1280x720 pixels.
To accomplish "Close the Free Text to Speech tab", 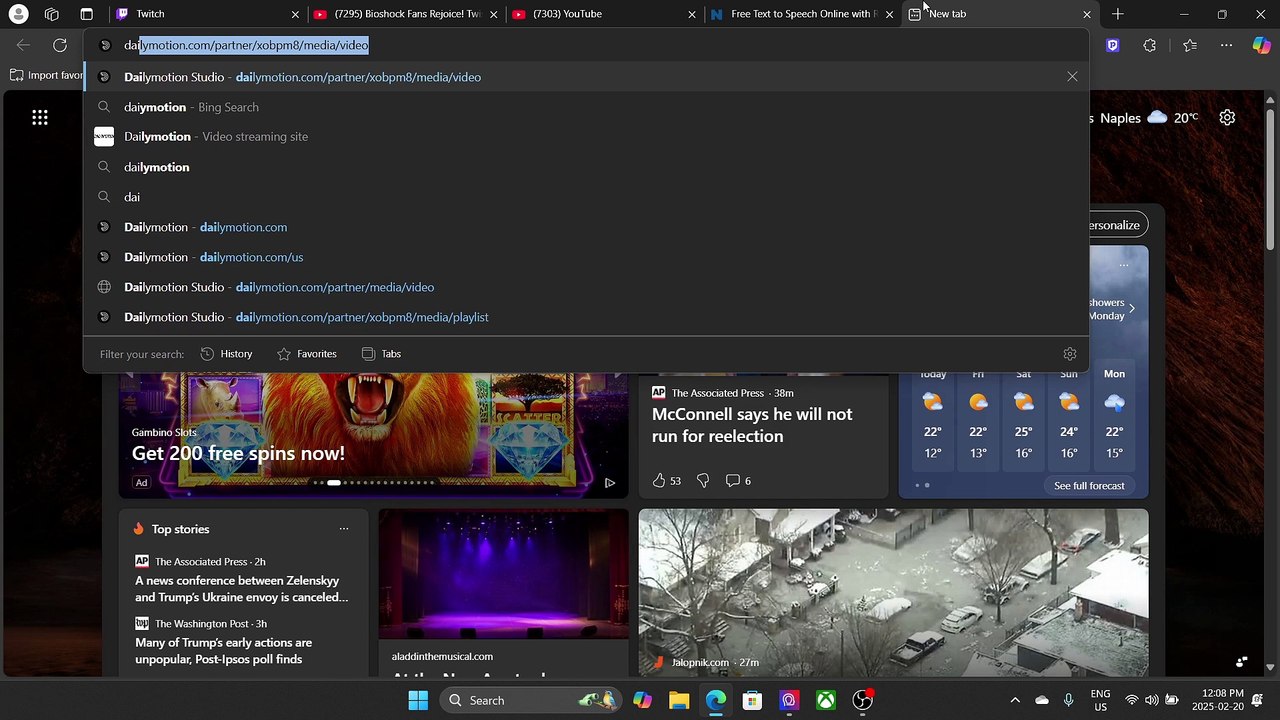I will [889, 14].
